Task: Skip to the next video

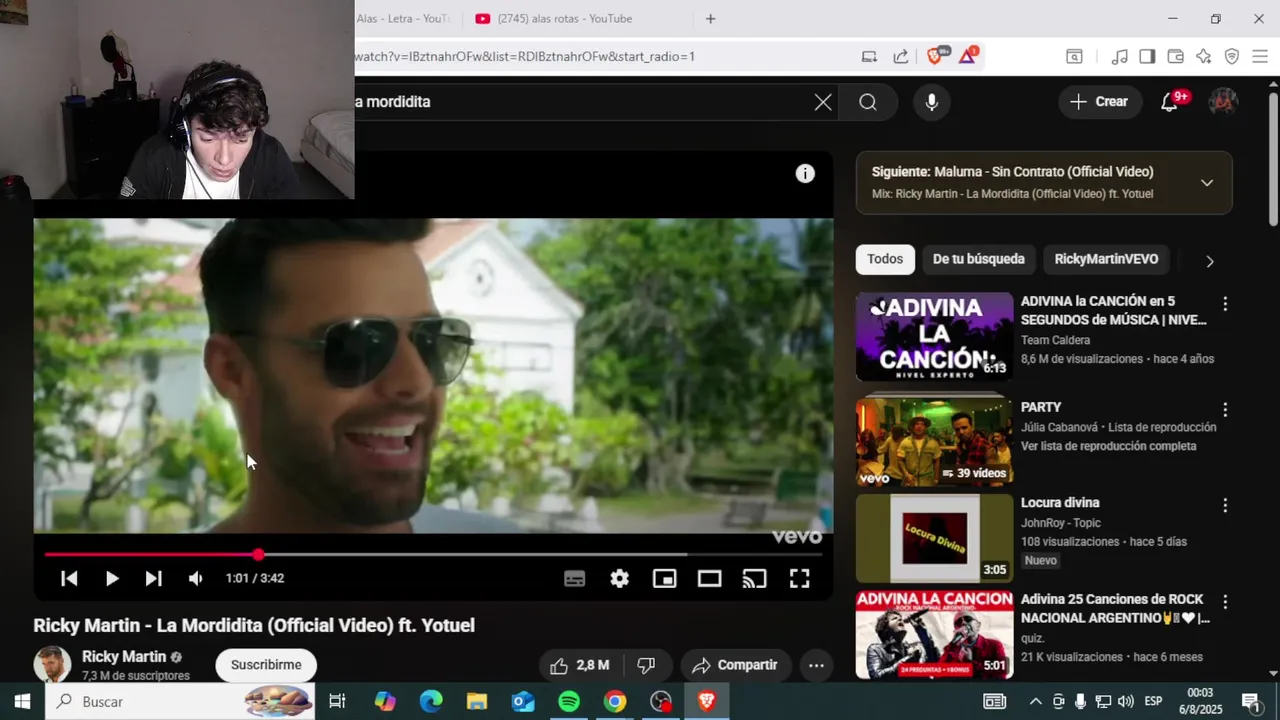Action: pos(153,578)
